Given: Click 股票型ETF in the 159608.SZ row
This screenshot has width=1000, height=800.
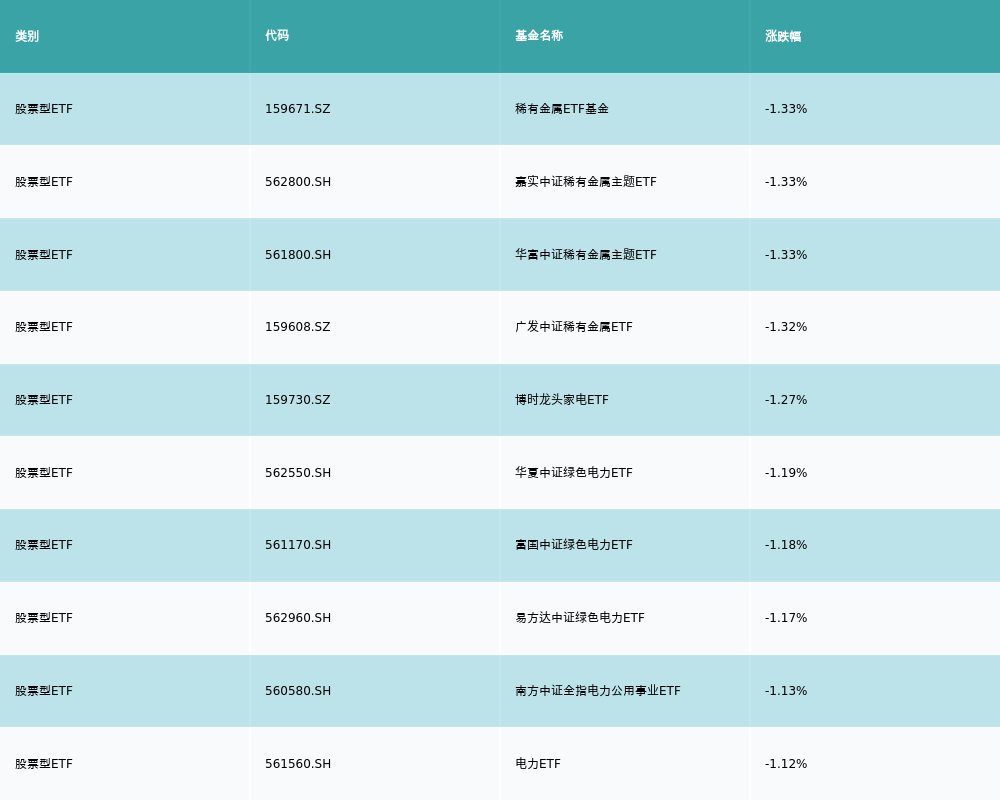Looking at the screenshot, I should point(44,327).
